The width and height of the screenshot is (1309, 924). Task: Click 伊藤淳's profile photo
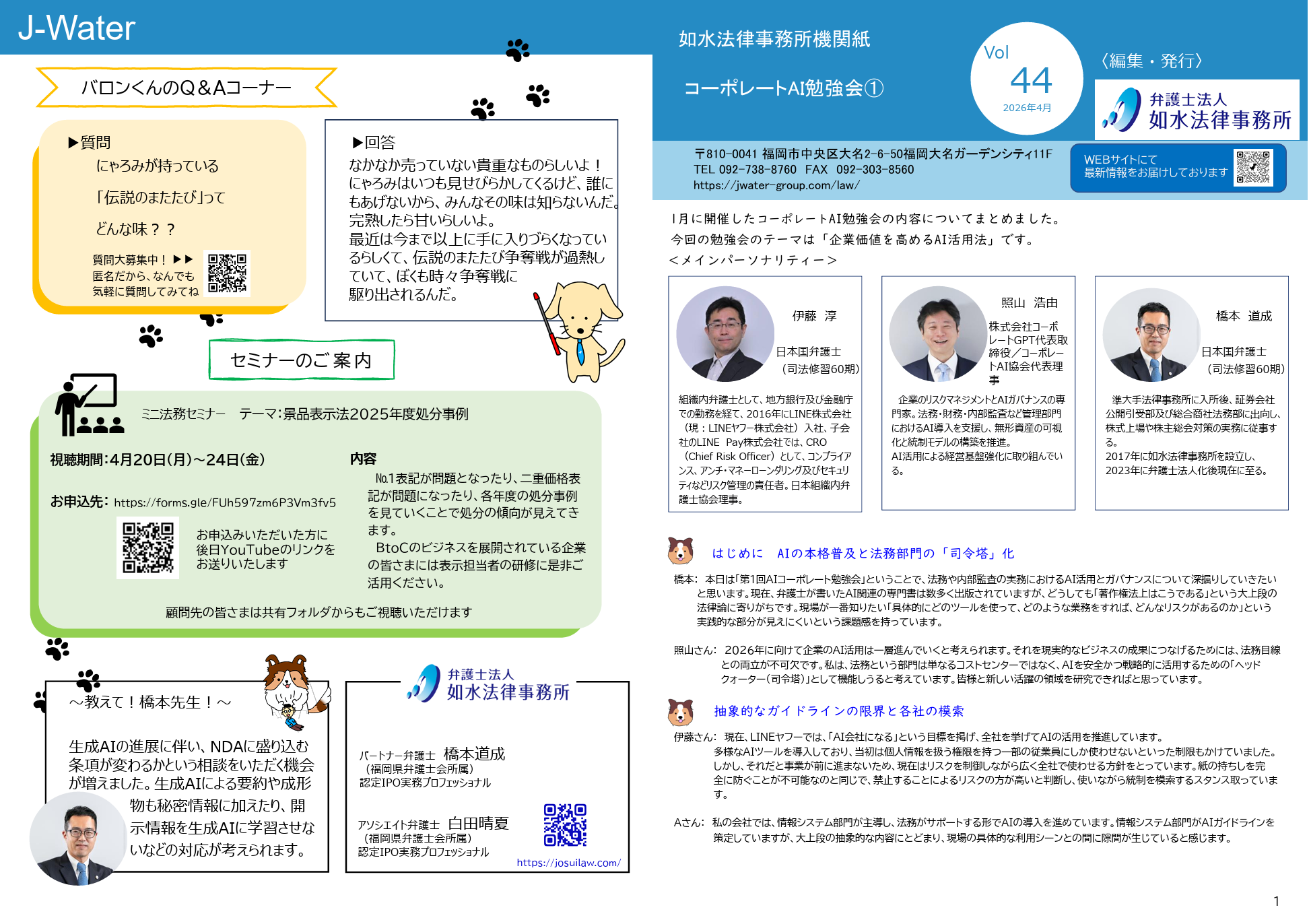coord(726,335)
